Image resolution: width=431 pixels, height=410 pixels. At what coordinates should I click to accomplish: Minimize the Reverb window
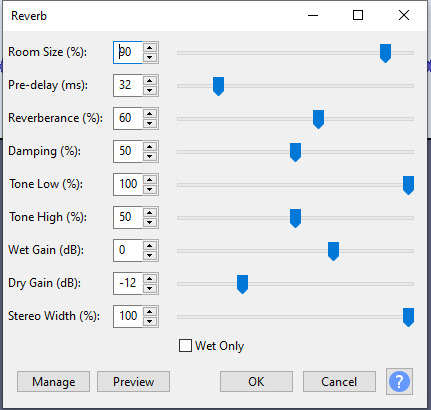313,15
